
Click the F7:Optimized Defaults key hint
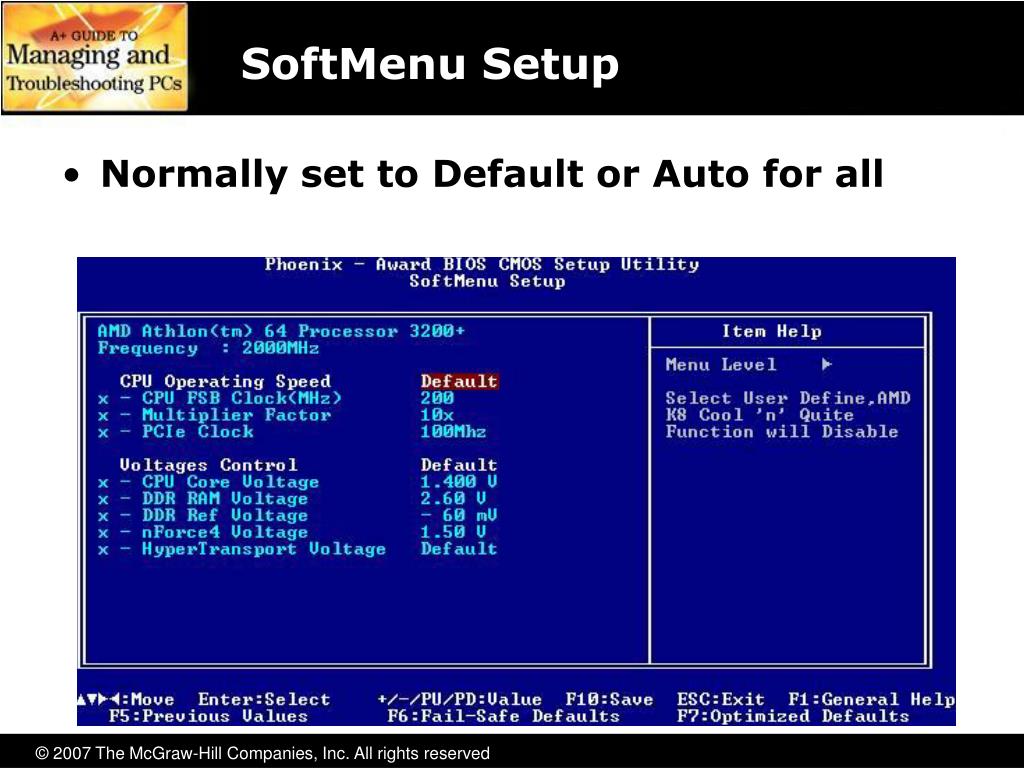click(793, 716)
